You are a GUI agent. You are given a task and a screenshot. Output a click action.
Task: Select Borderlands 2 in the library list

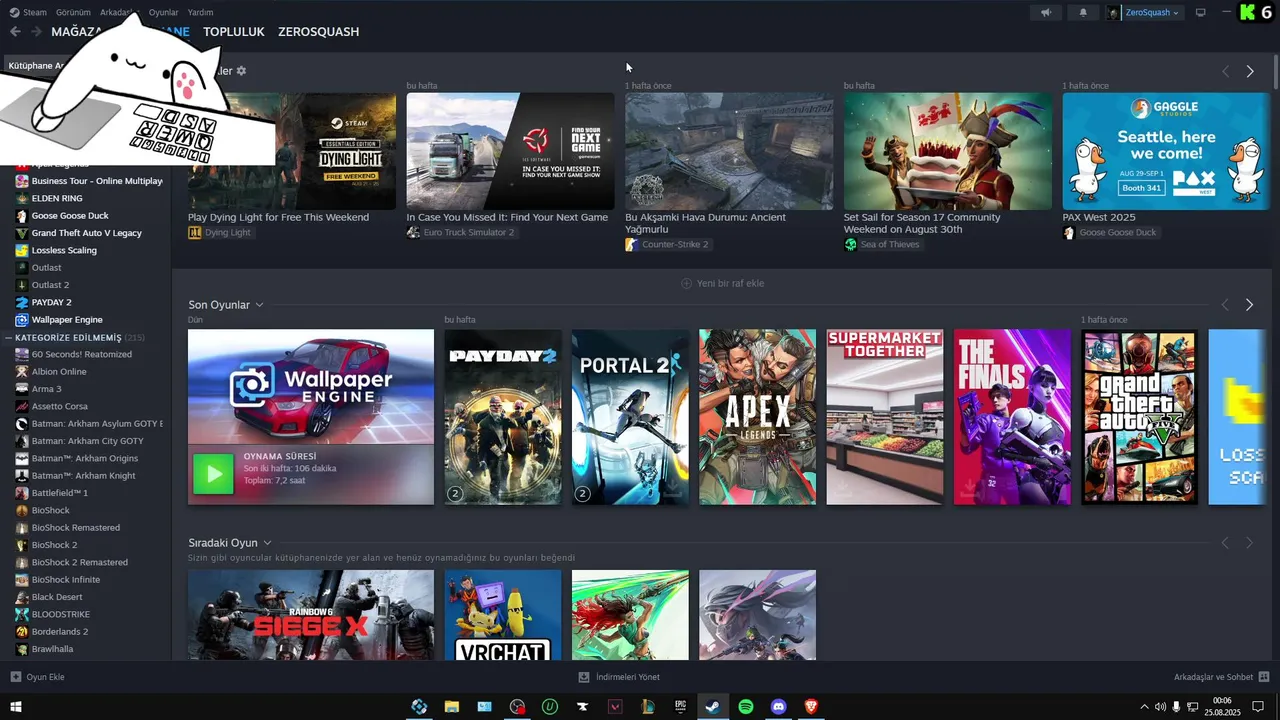click(x=60, y=632)
